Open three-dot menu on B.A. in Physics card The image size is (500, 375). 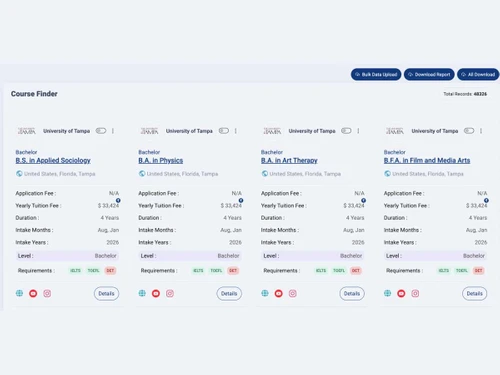pyautogui.click(x=236, y=131)
